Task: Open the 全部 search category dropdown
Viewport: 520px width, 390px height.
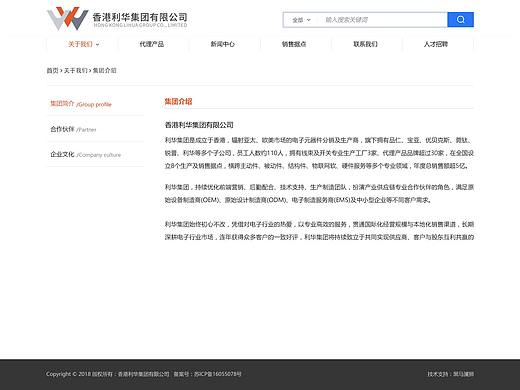Action: tap(301, 20)
